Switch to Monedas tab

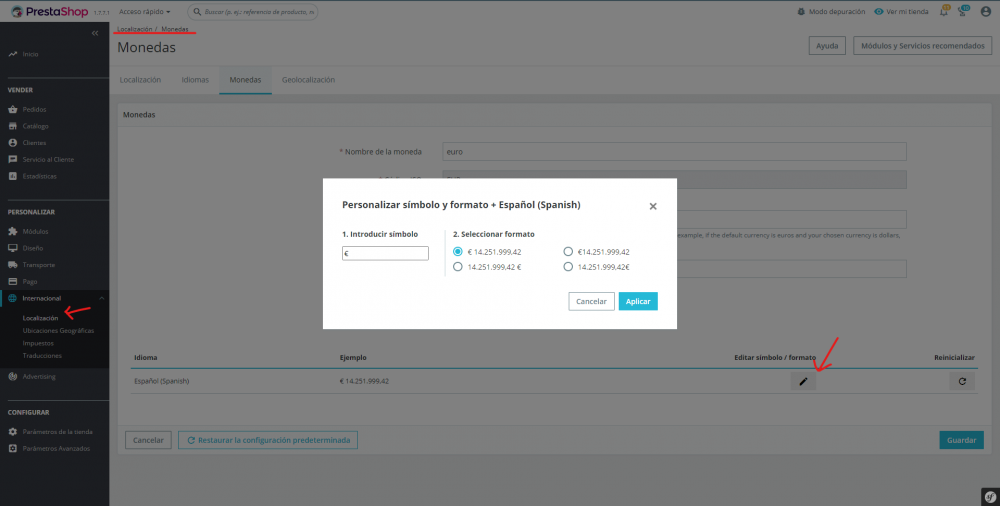[246, 80]
